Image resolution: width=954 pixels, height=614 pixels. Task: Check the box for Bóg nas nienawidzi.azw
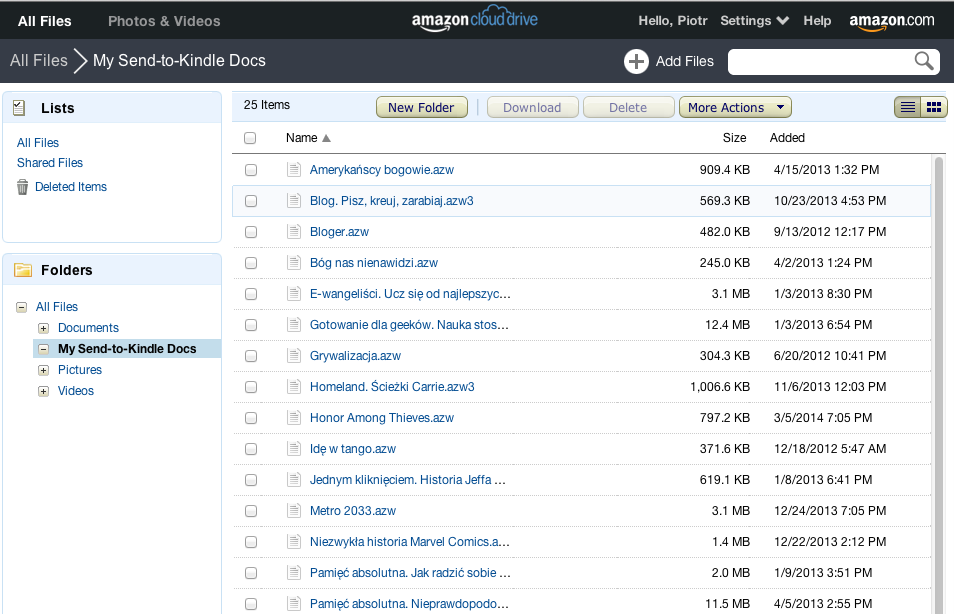251,263
